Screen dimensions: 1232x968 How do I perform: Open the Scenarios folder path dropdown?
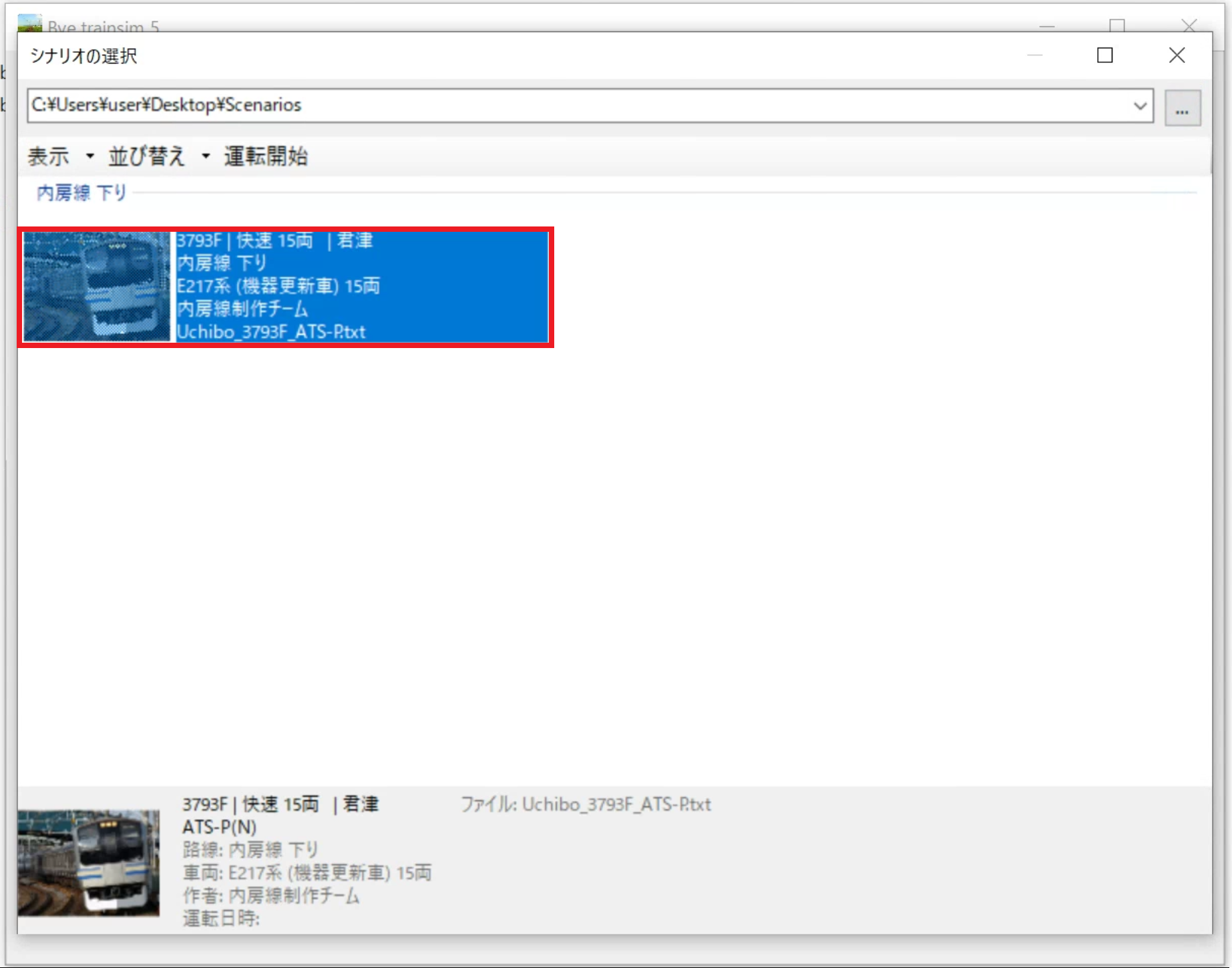click(1140, 105)
